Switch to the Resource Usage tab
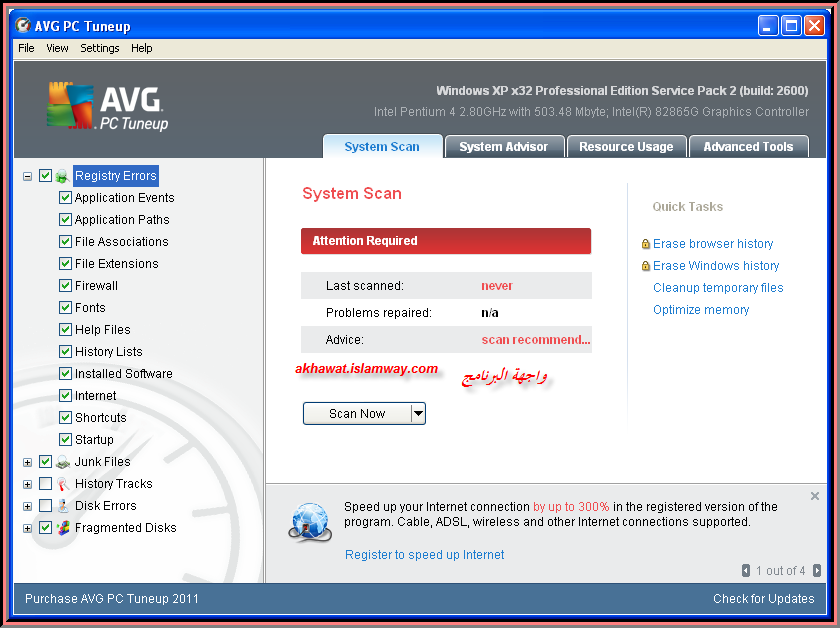Image resolution: width=840 pixels, height=628 pixels. point(626,146)
